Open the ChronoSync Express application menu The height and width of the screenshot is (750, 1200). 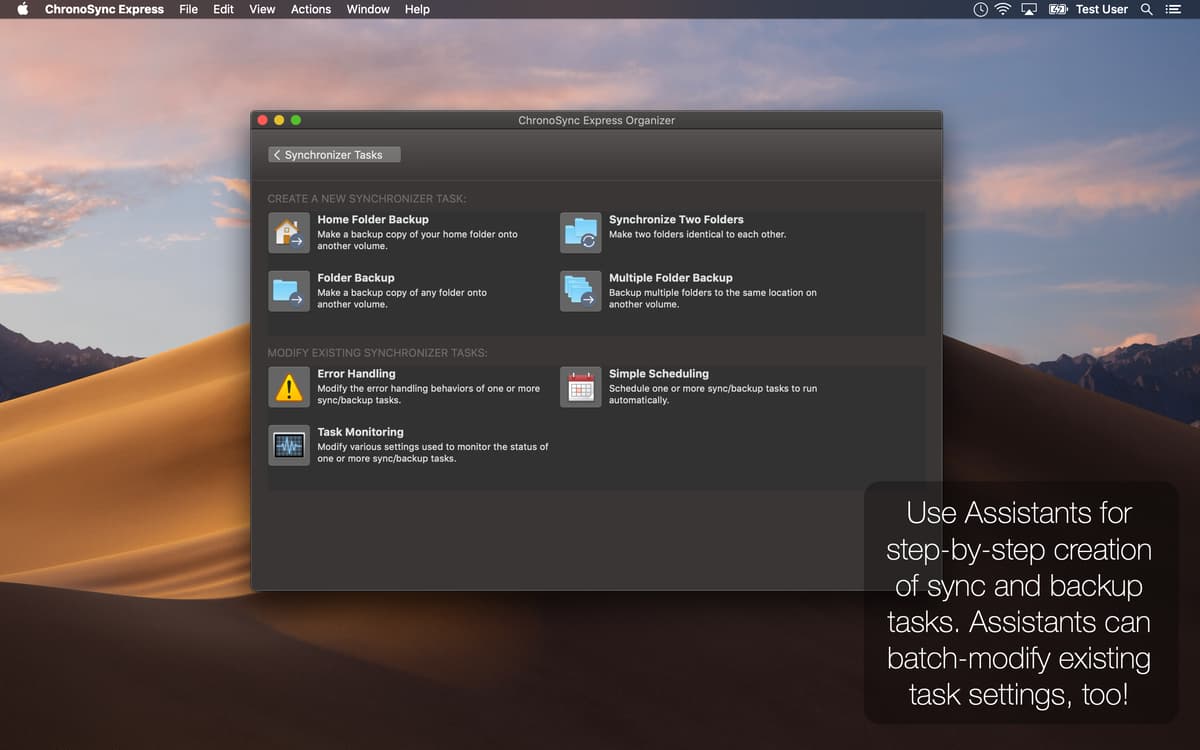point(106,9)
